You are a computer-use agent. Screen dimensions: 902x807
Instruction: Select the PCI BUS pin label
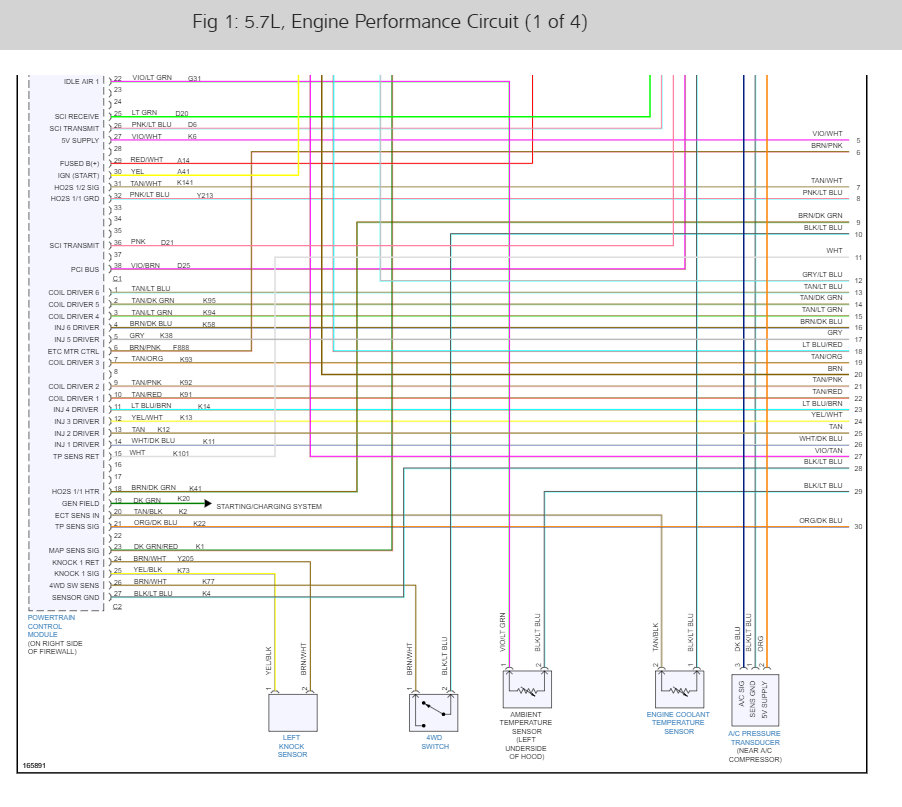pyautogui.click(x=85, y=269)
